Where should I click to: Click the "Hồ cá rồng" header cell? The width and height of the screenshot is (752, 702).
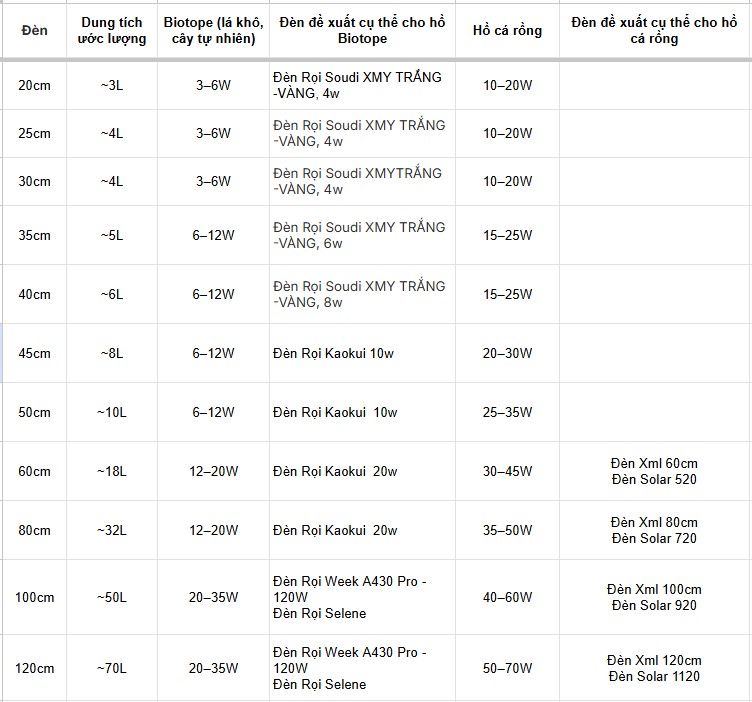click(x=506, y=30)
